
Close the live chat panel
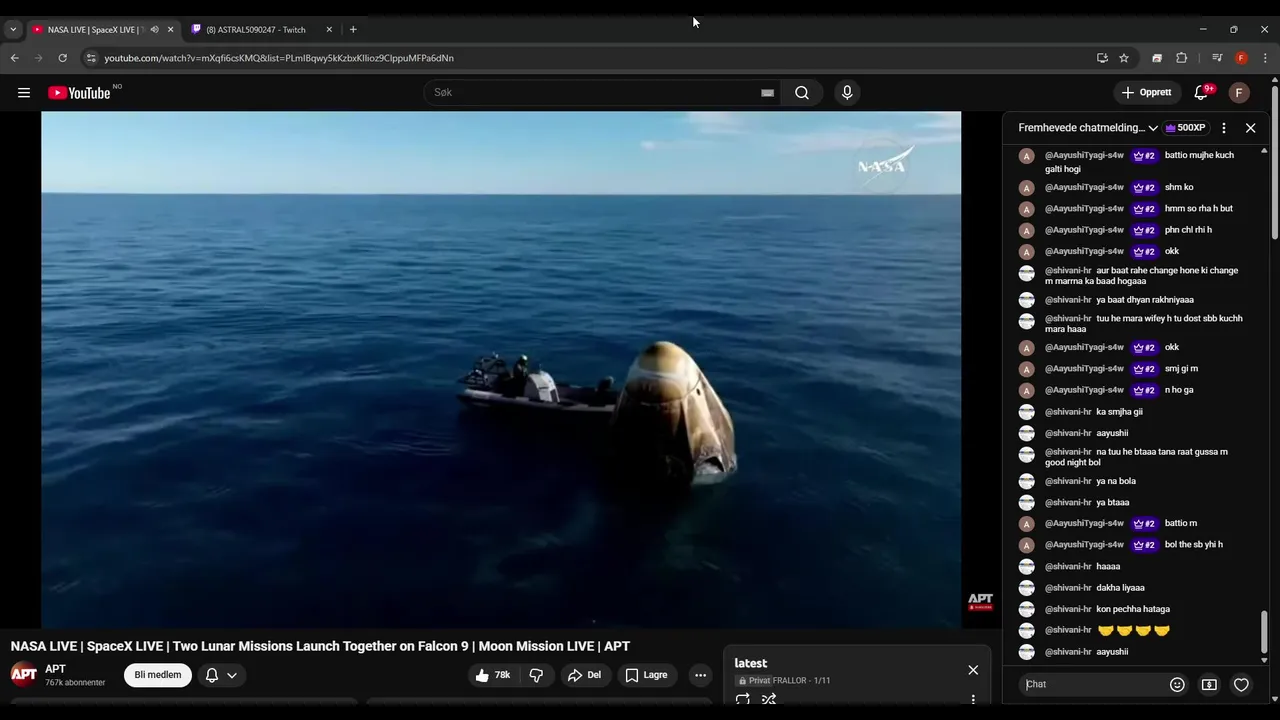(1250, 128)
